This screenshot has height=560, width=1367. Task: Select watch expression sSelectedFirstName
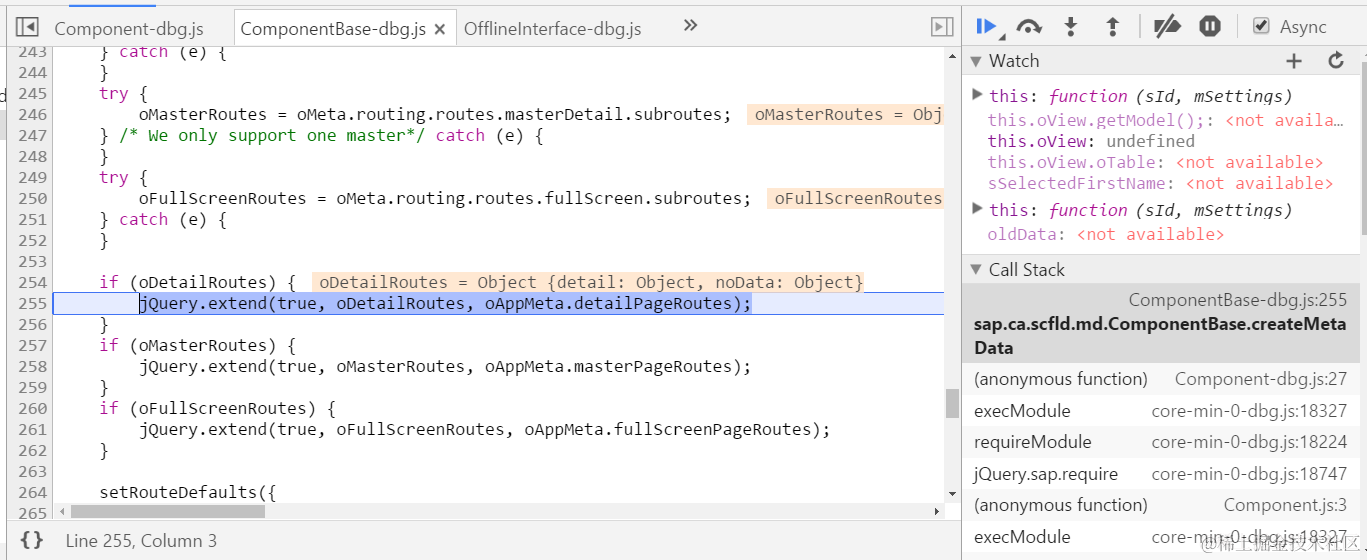pyautogui.click(x=1160, y=183)
